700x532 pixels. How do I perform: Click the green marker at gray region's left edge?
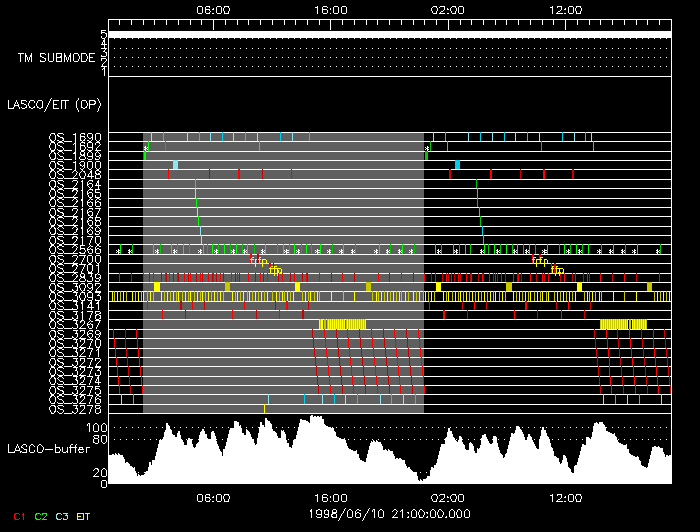coord(146,152)
